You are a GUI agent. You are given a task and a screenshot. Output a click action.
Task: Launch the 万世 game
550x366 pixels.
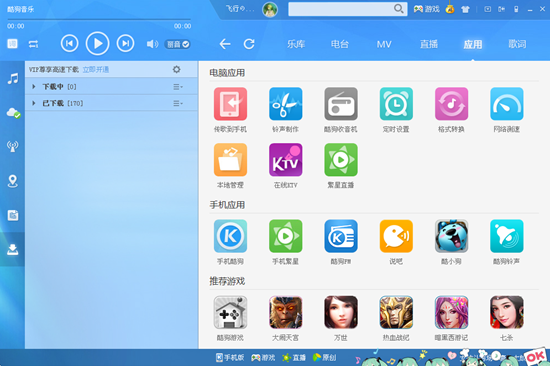341,312
